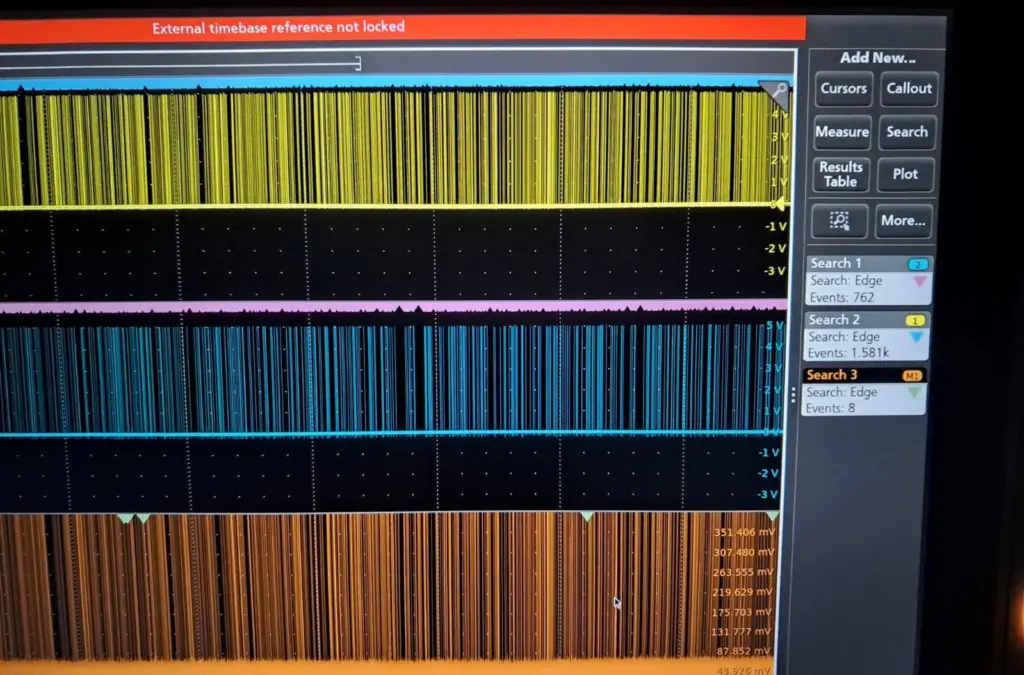Select the rightmost green search mark on math waveform
Viewport: 1024px width, 675px height.
click(x=772, y=517)
